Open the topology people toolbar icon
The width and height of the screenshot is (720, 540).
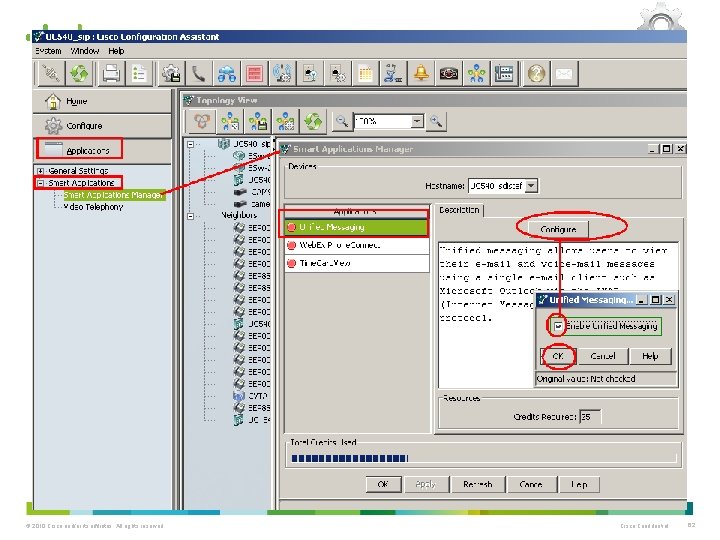tap(477, 73)
